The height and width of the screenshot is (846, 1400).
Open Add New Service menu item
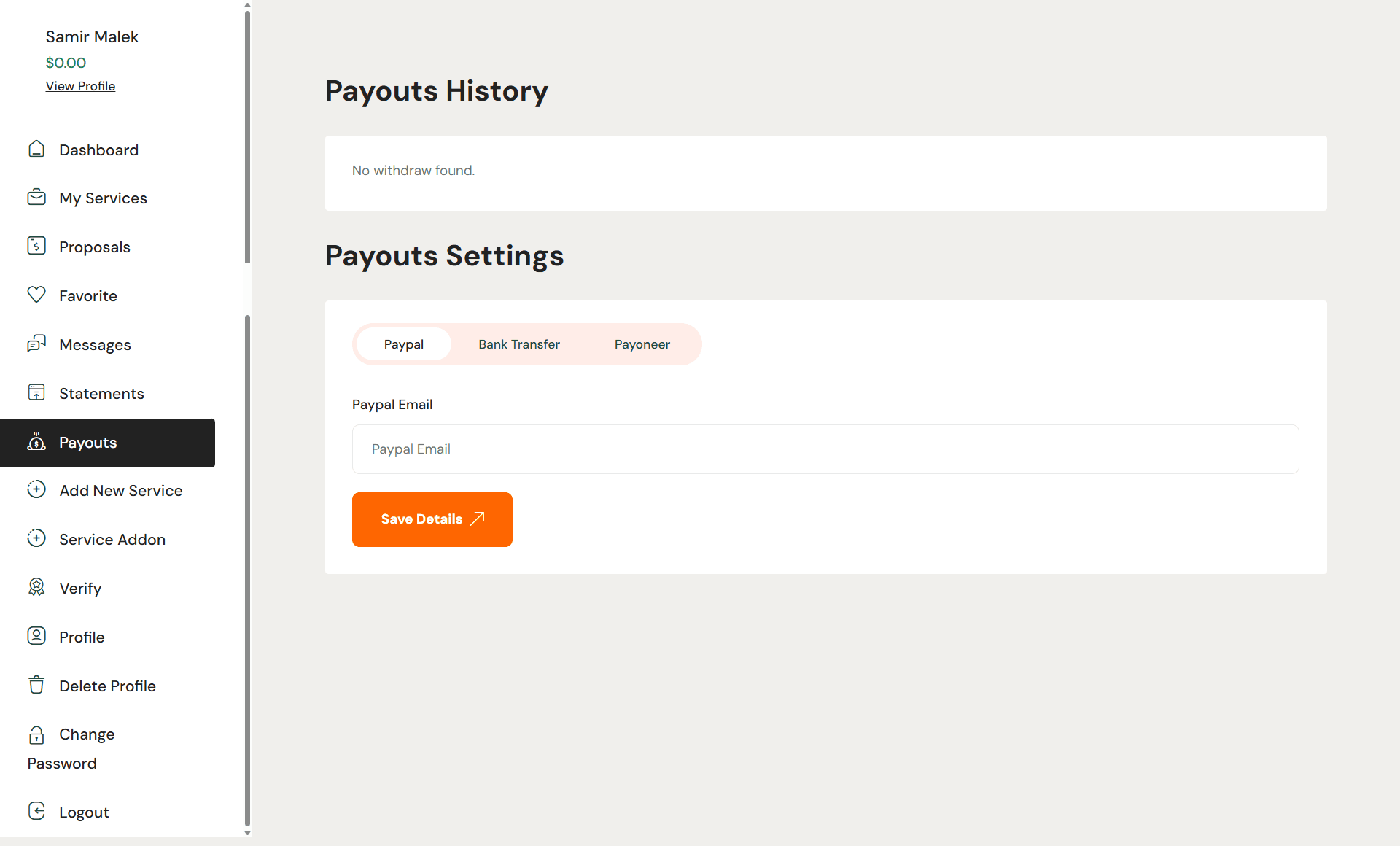120,491
